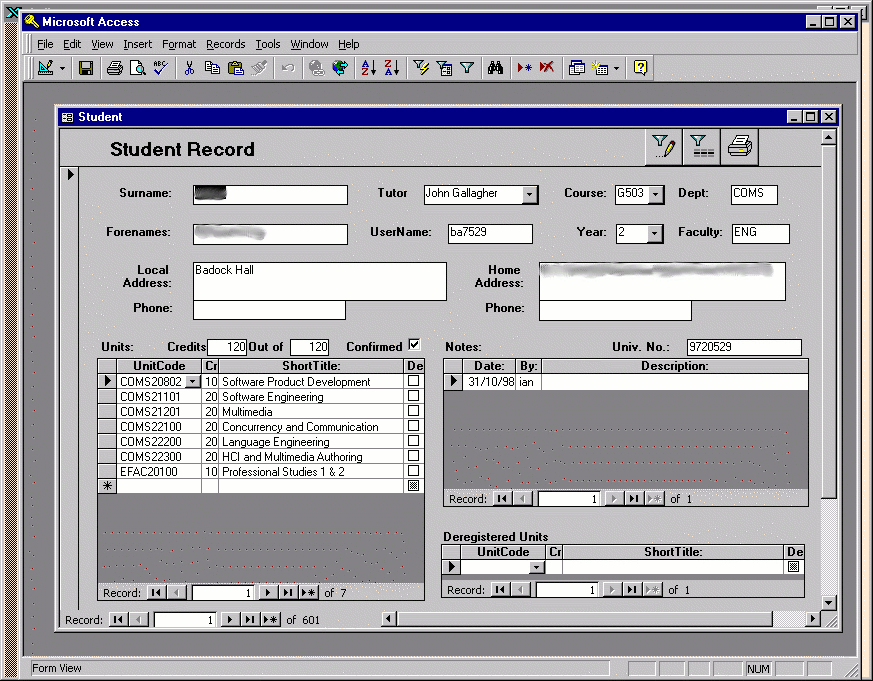The image size is (873, 681).
Task: Click the Filter By Form toolbar icon
Action: pyautogui.click(x=444, y=68)
